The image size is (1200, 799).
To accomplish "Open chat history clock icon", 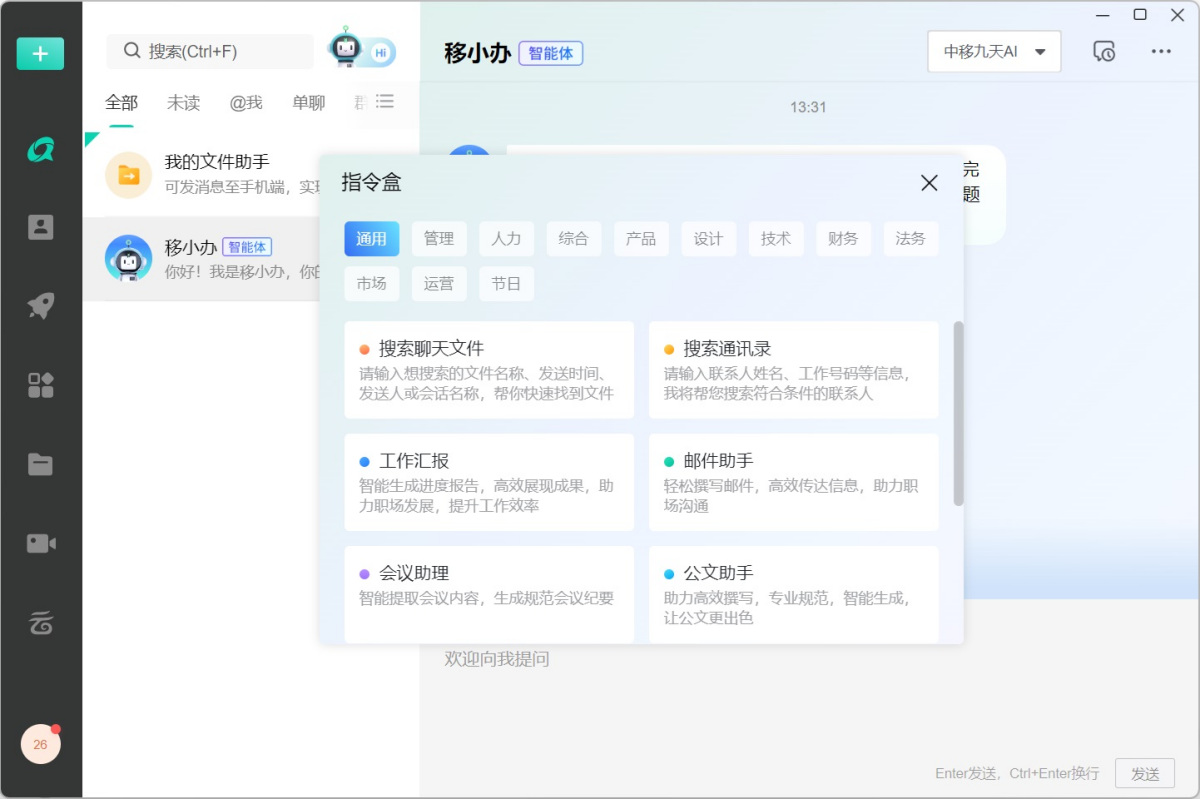I will pyautogui.click(x=1104, y=52).
